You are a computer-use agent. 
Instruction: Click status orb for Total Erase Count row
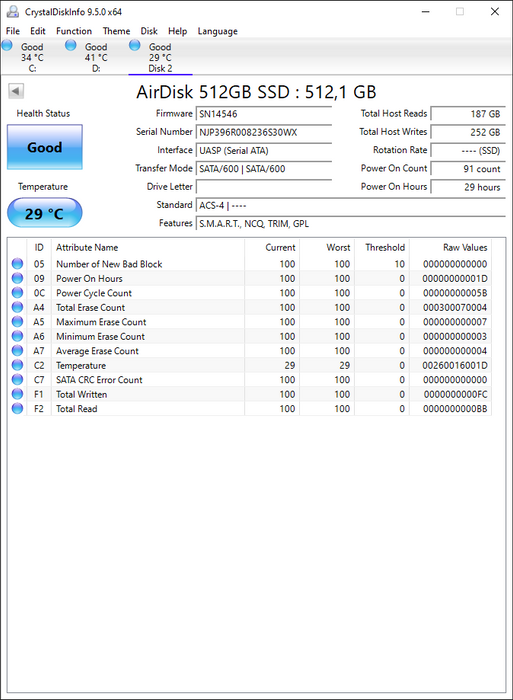[17, 307]
